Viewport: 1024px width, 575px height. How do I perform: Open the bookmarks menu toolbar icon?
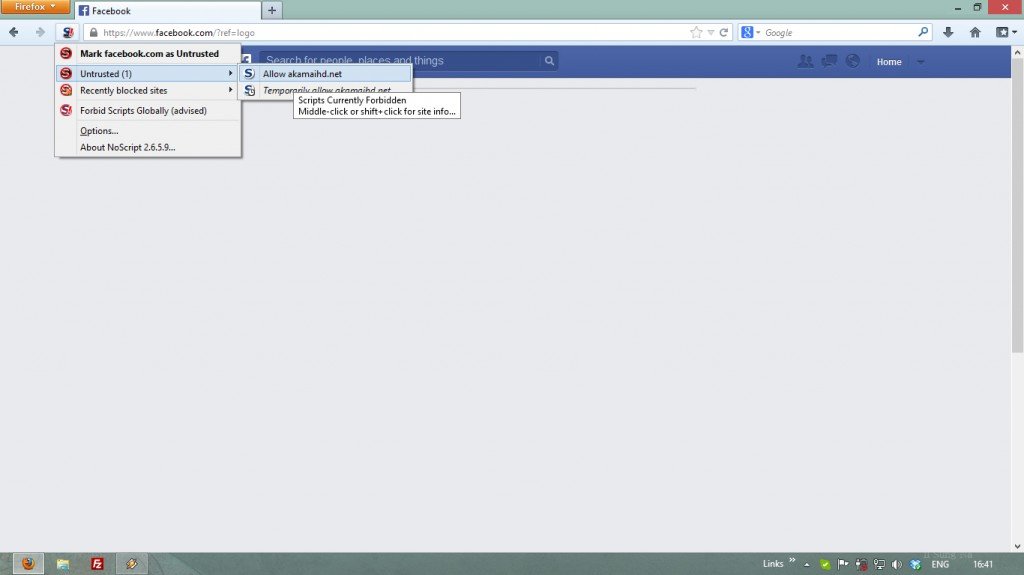[x=1002, y=32]
